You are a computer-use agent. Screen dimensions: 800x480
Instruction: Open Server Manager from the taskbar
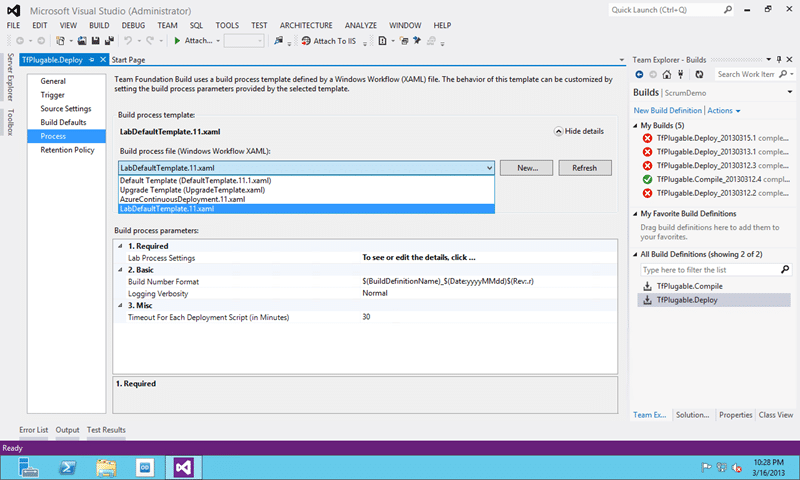point(28,467)
